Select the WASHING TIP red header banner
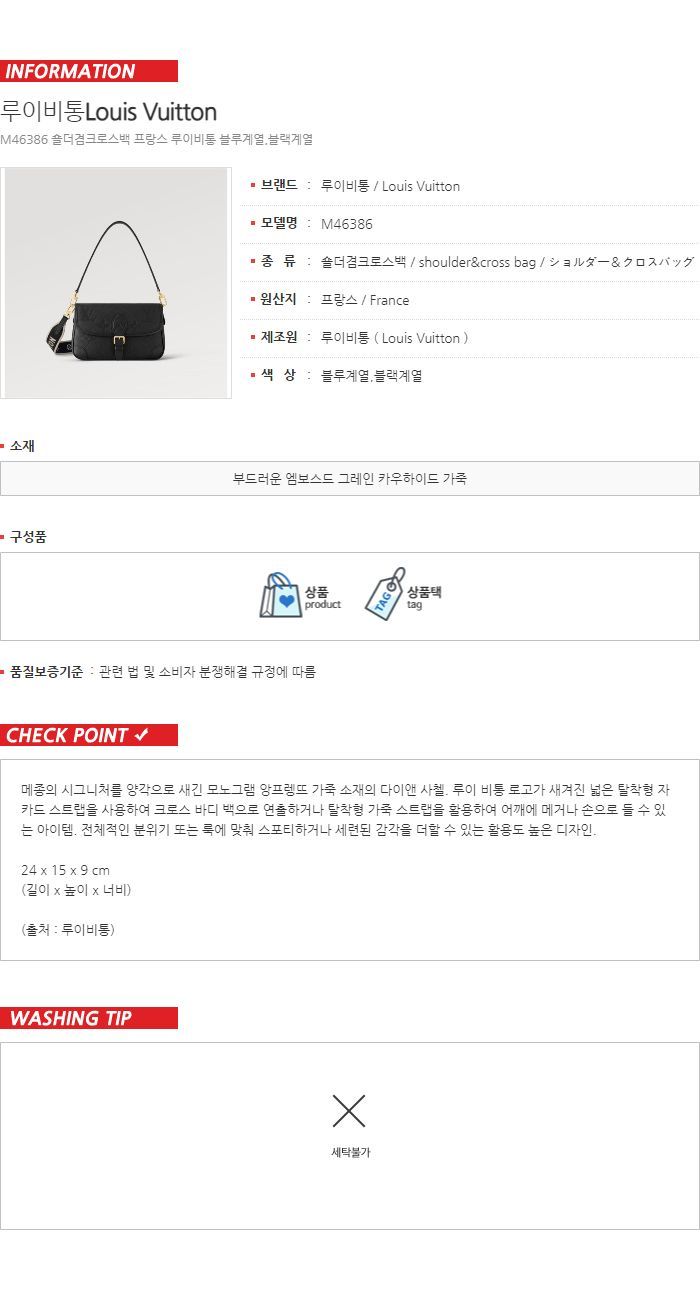The image size is (700, 1316). (x=89, y=1018)
